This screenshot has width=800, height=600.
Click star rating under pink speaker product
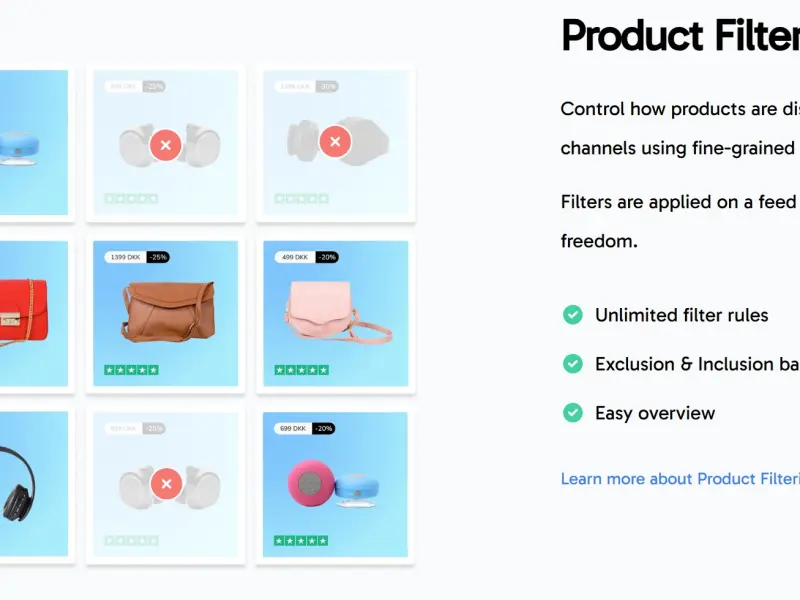pyautogui.click(x=301, y=541)
